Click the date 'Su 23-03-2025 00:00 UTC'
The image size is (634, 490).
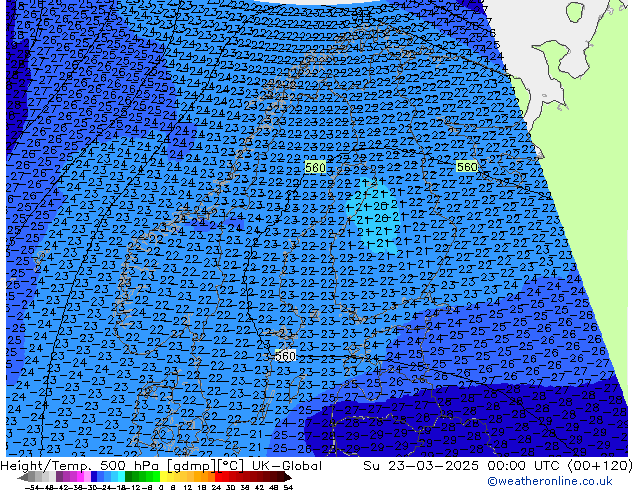(463, 466)
